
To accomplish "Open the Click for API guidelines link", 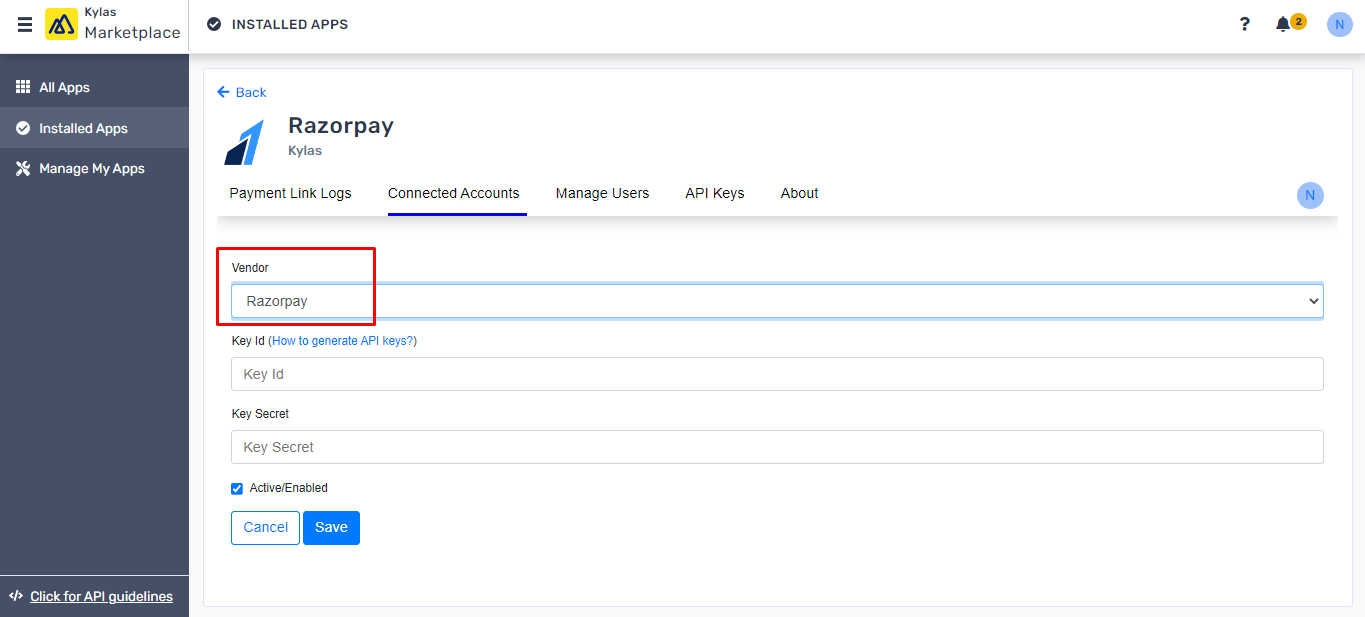I will (101, 596).
